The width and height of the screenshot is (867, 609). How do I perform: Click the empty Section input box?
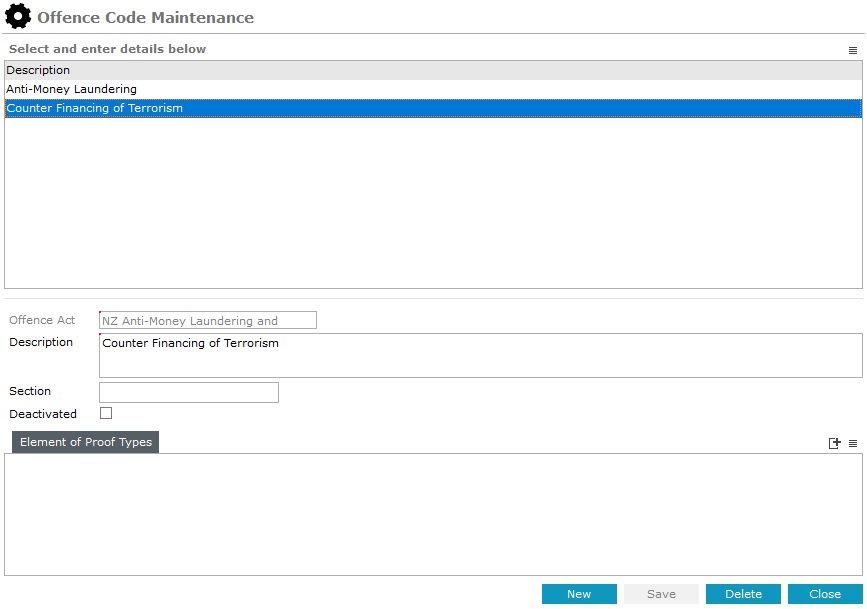pyautogui.click(x=188, y=392)
